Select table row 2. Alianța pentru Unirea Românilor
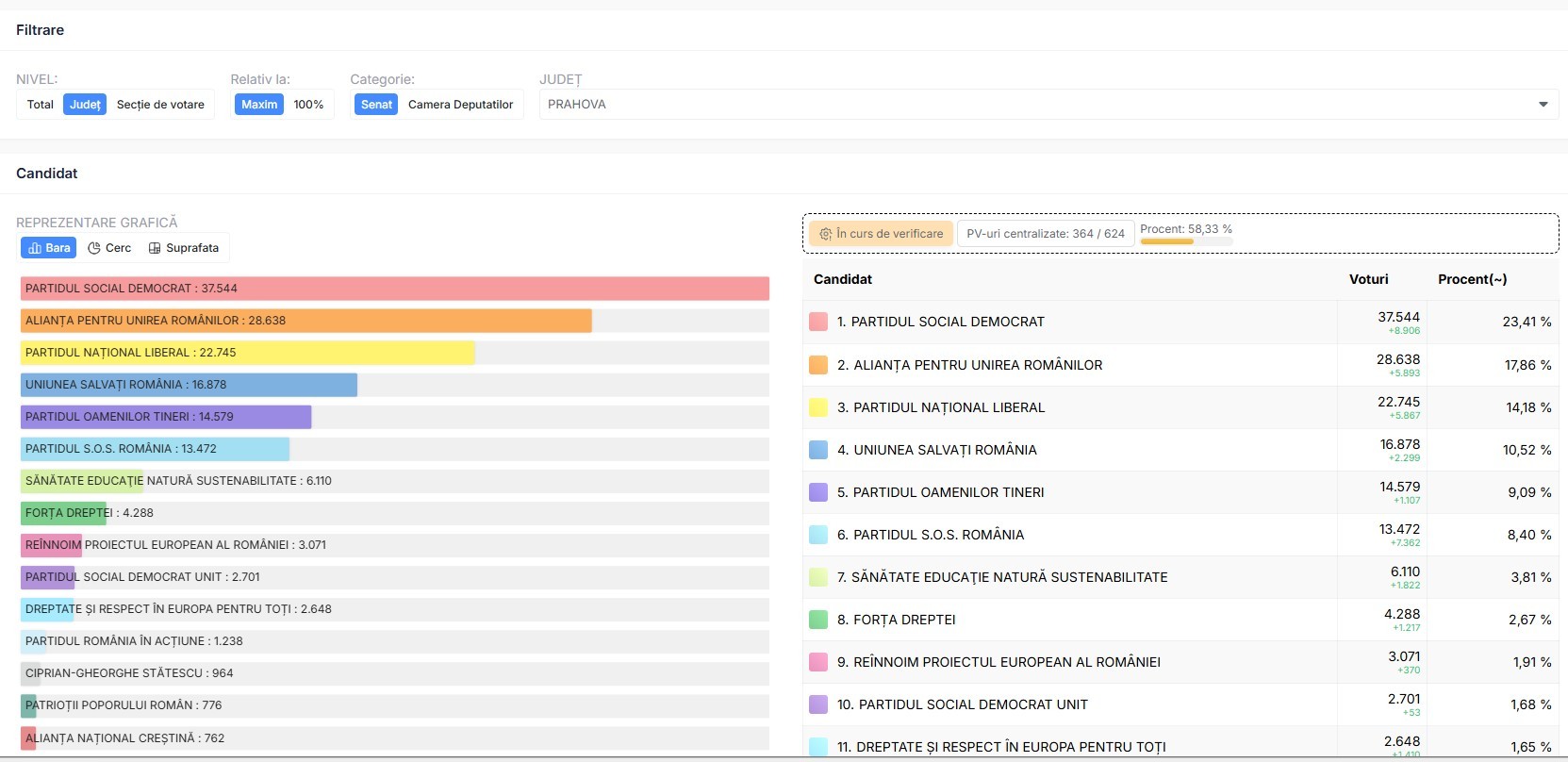1568x762 pixels. pyautogui.click(x=1180, y=365)
